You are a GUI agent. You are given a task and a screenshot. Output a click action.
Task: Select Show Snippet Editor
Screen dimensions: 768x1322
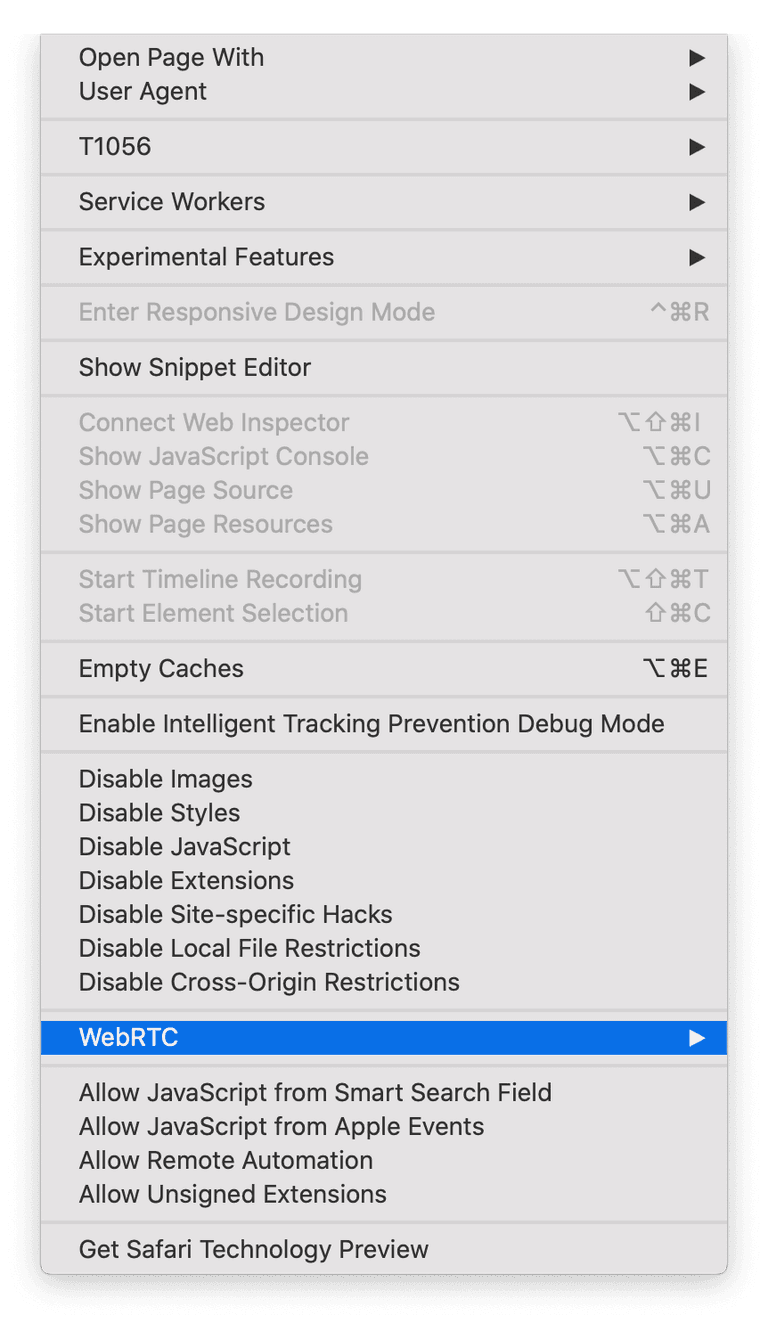coord(195,367)
